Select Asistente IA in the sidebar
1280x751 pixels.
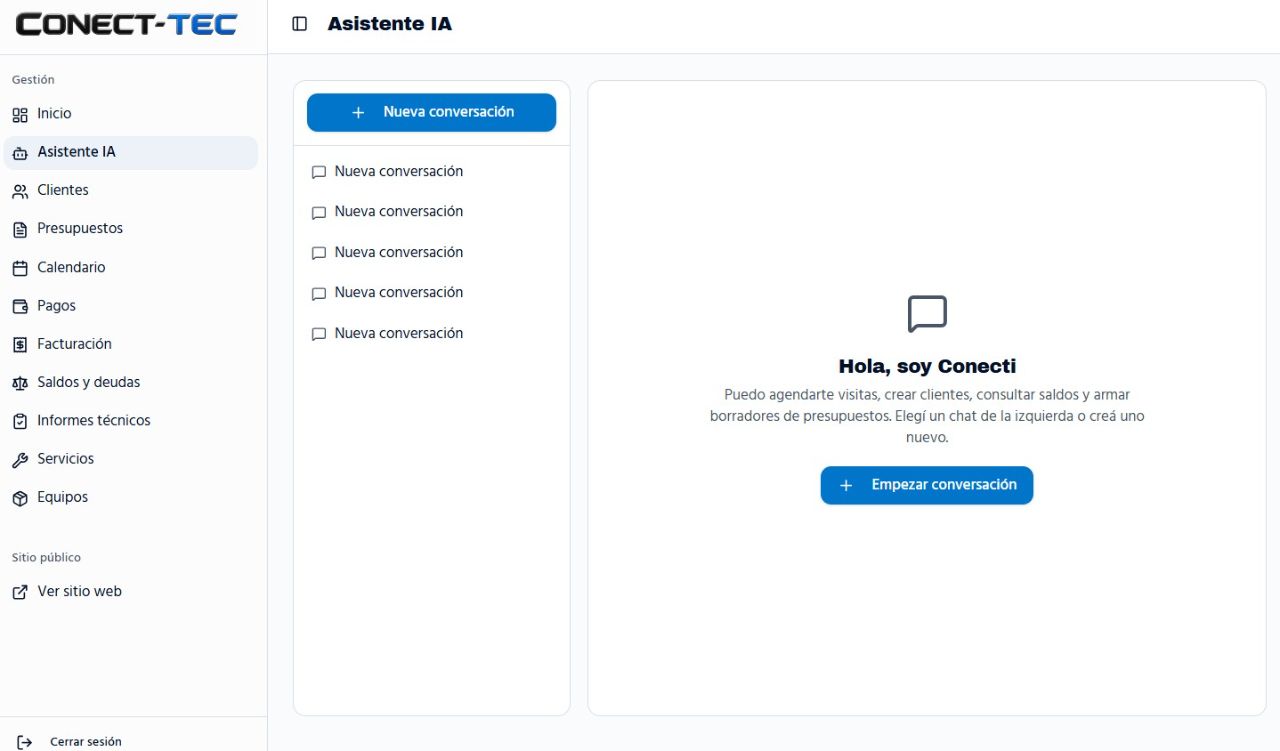coord(131,153)
